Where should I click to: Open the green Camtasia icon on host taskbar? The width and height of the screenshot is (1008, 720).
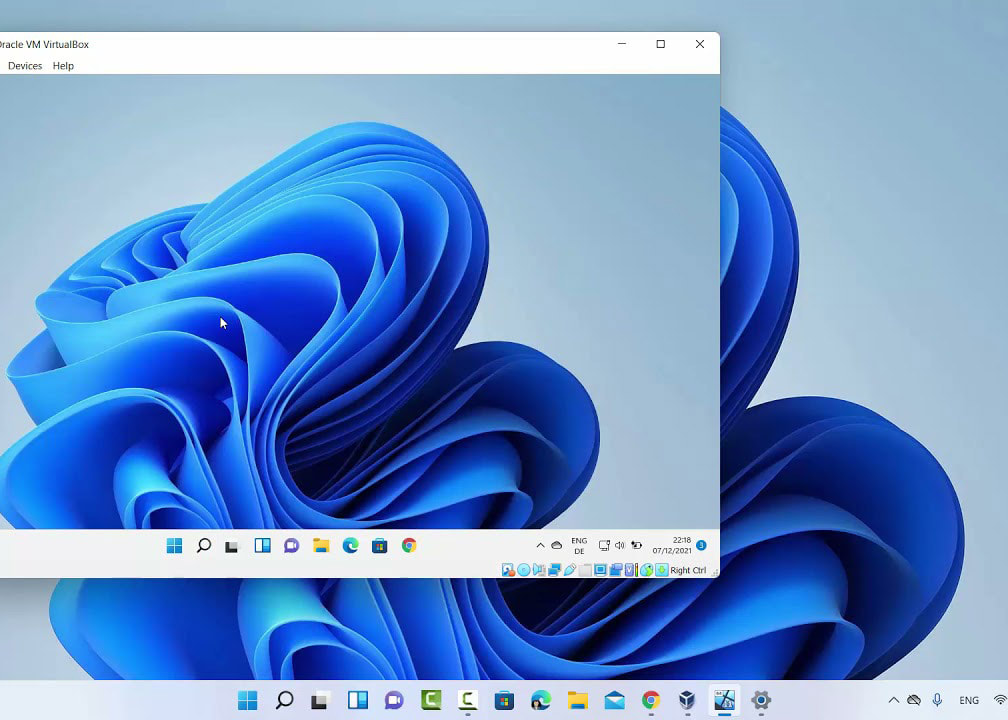[x=431, y=700]
